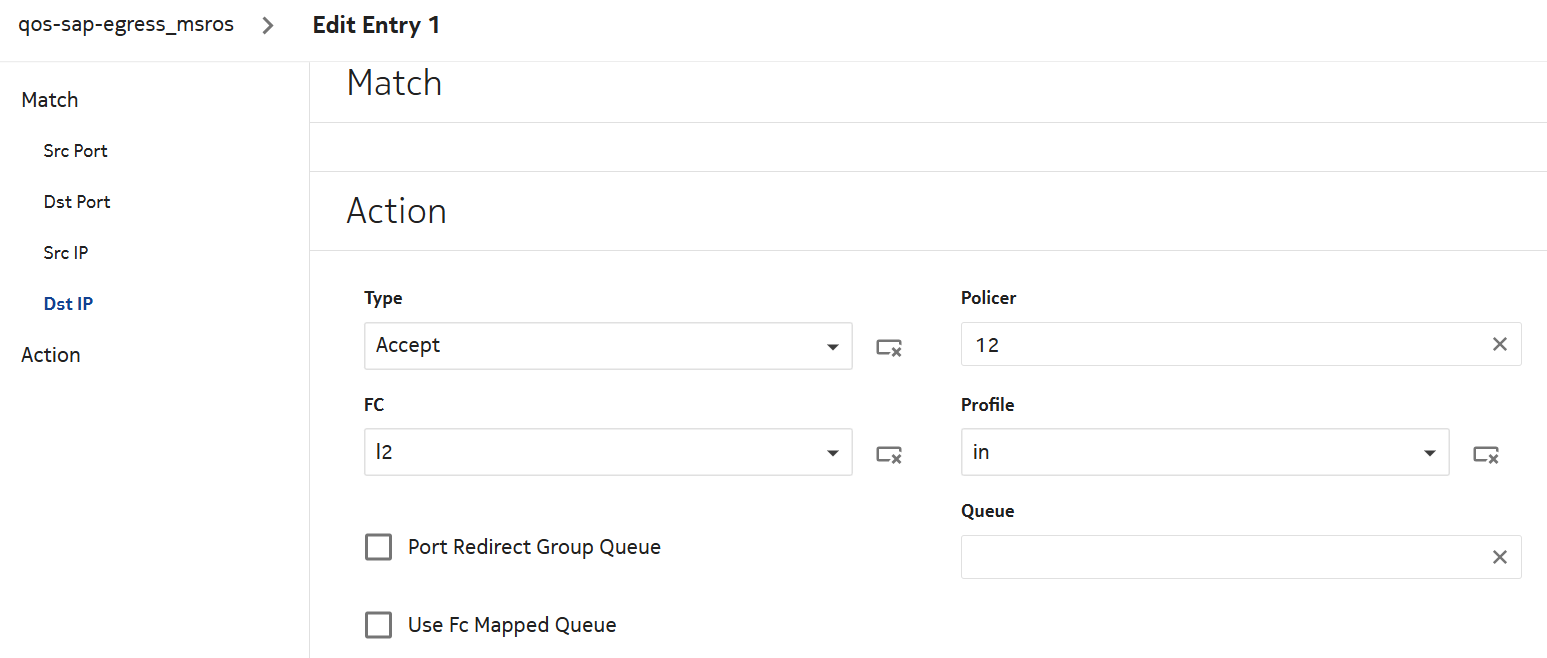Click into the Policer input field

coord(1220,344)
